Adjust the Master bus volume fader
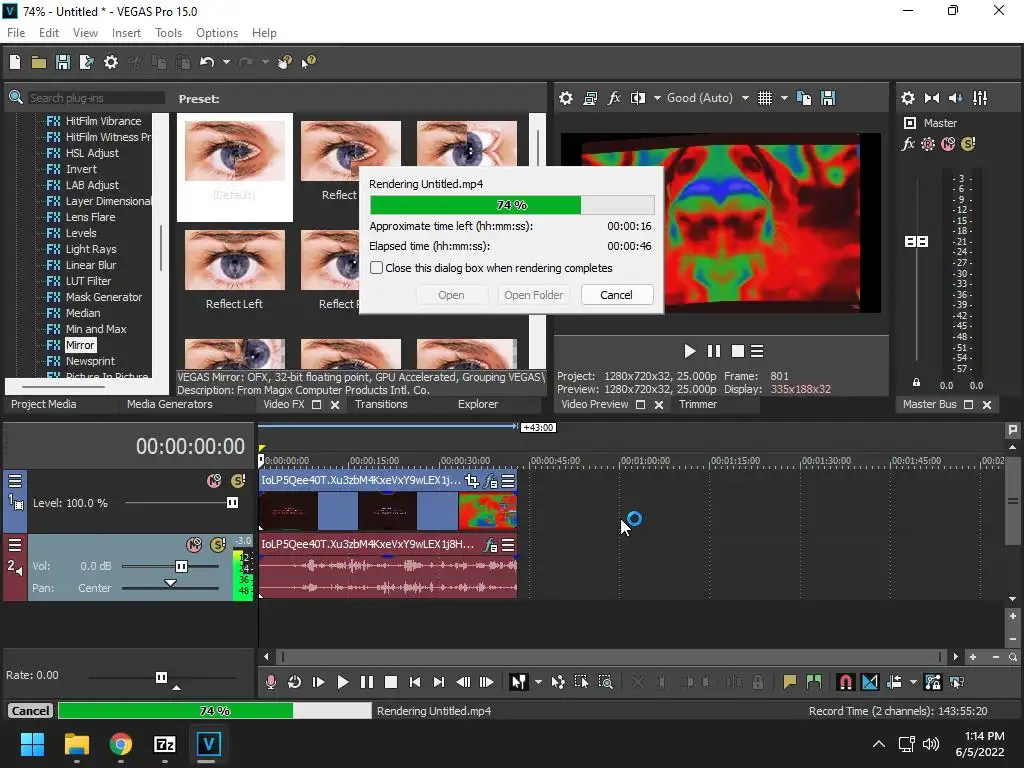Screen dimensions: 1024x768 (x=916, y=242)
